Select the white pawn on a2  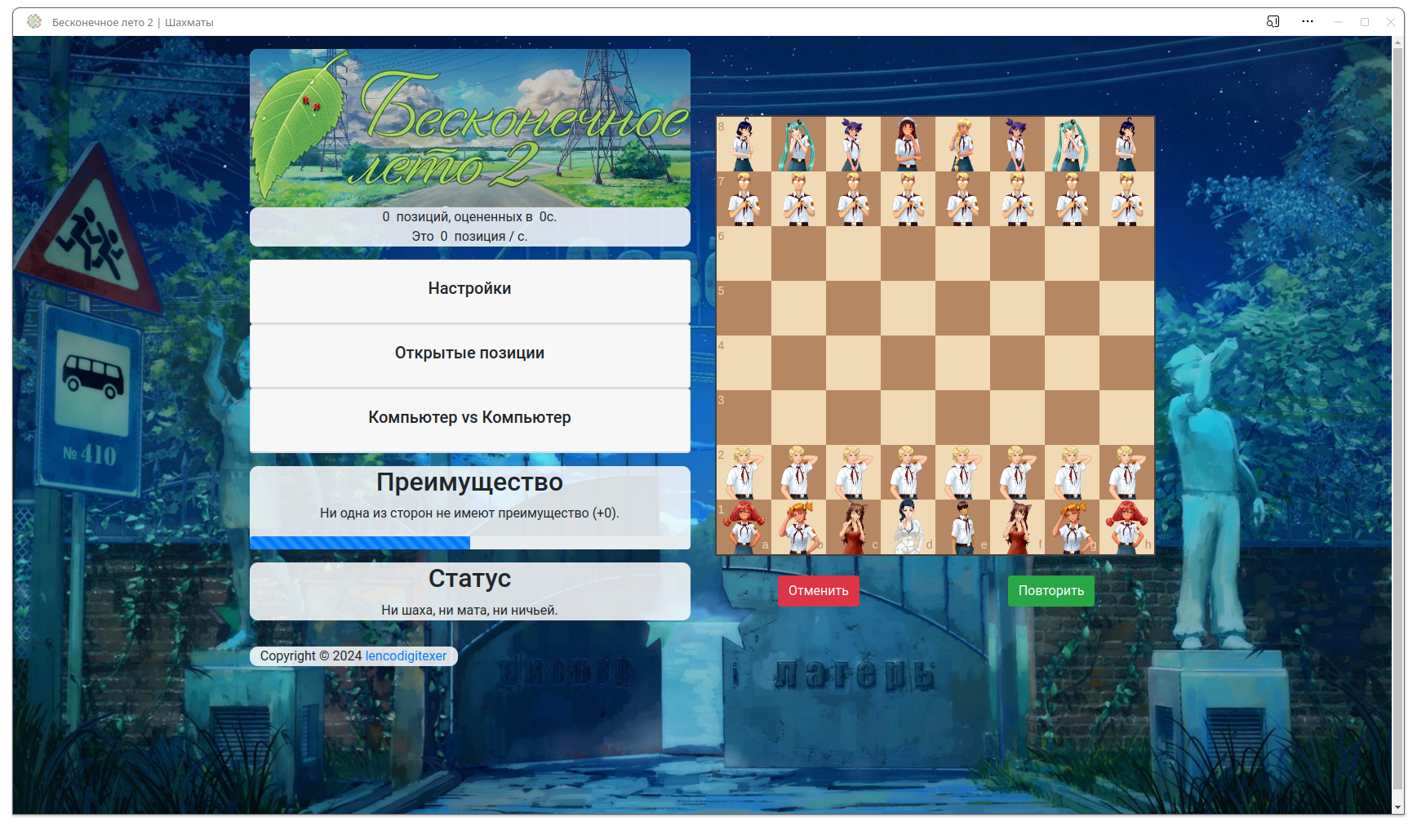pos(744,472)
